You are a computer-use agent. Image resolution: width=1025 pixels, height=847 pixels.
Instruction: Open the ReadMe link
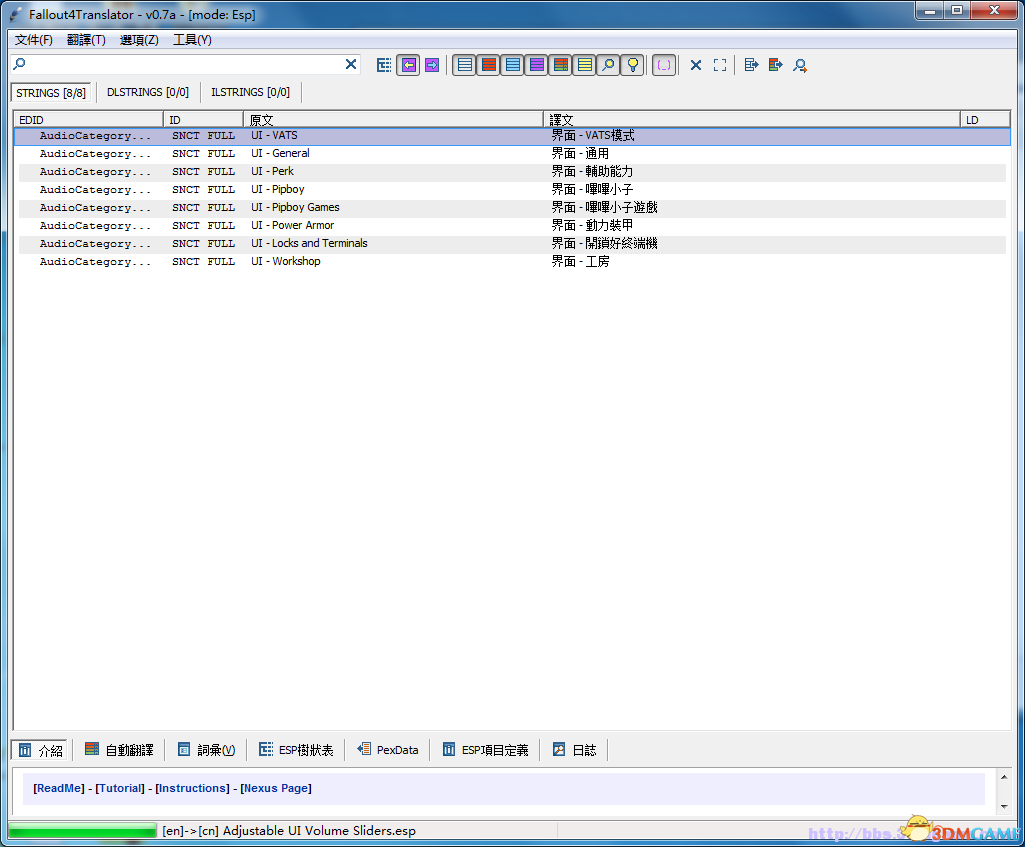coord(59,788)
